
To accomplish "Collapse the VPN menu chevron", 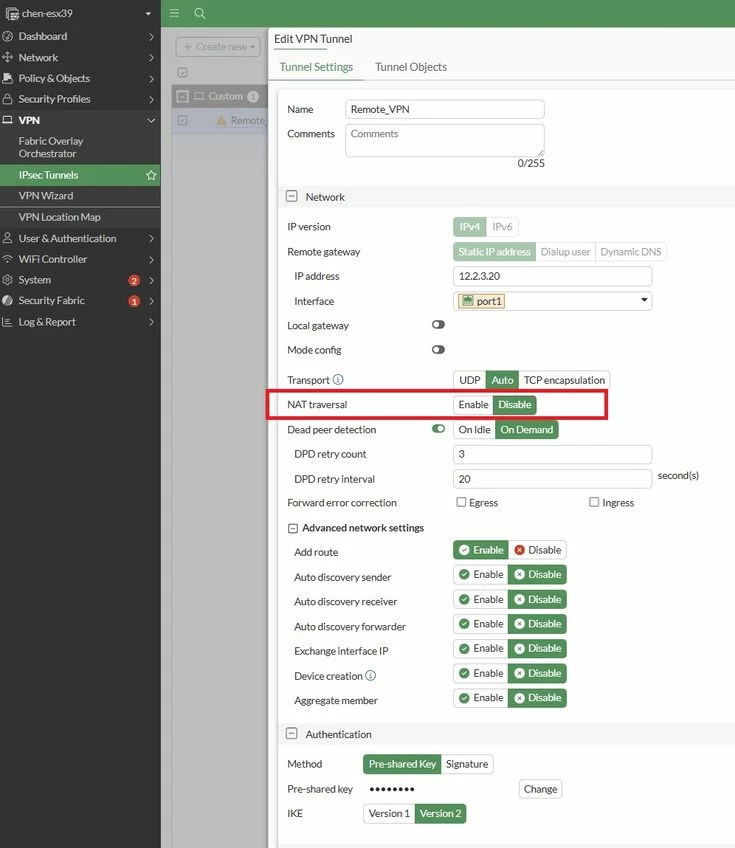I will tap(151, 121).
